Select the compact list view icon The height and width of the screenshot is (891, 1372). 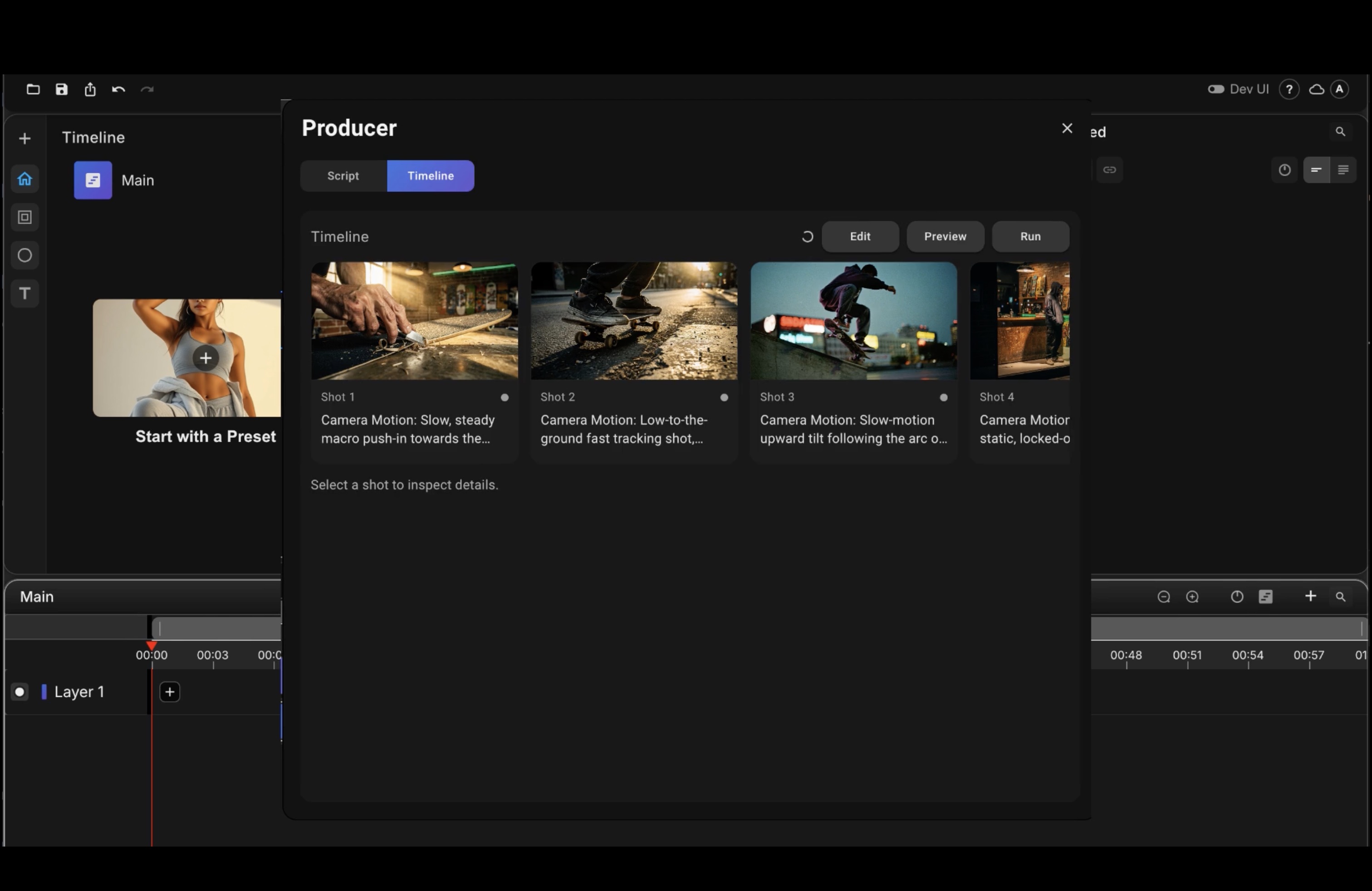click(x=1317, y=170)
